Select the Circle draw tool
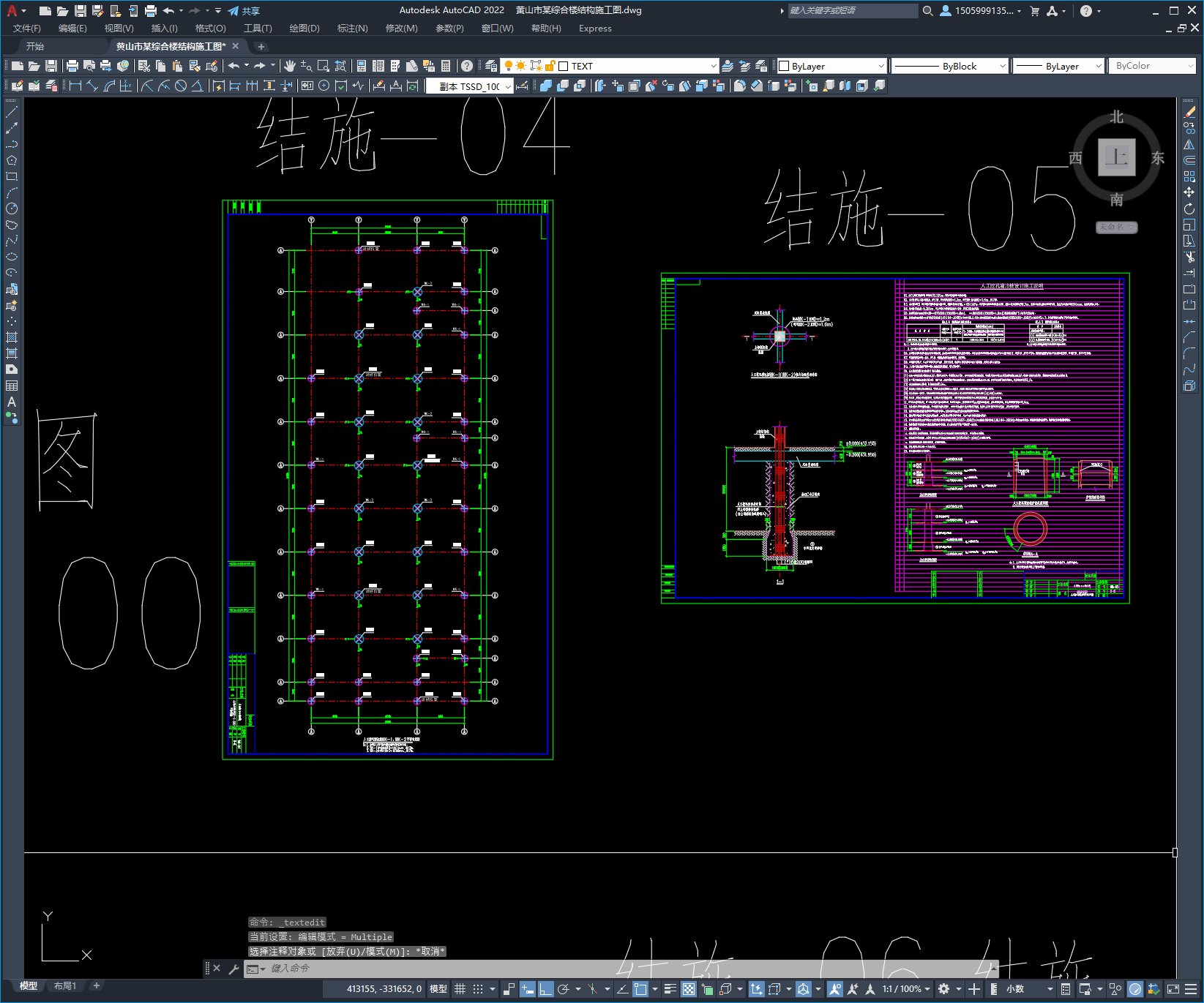The image size is (1204, 1003). click(x=12, y=209)
